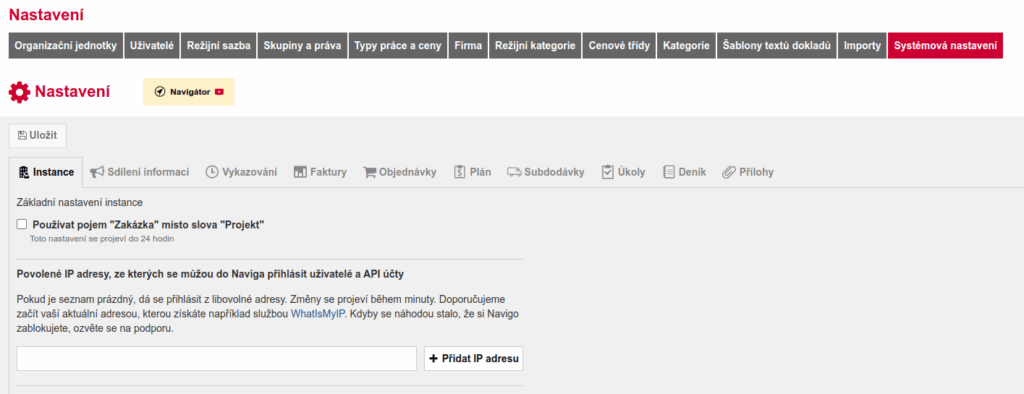Viewport: 1024px width, 394px height.
Task: Click the red settings gear icon
Action: point(20,92)
